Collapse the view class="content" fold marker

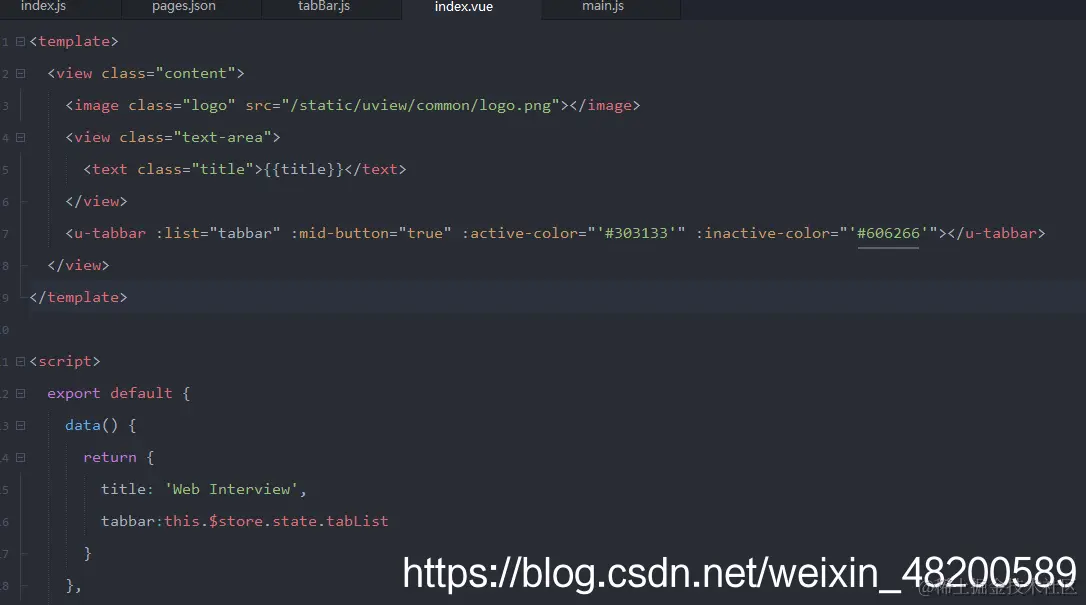click(x=21, y=73)
